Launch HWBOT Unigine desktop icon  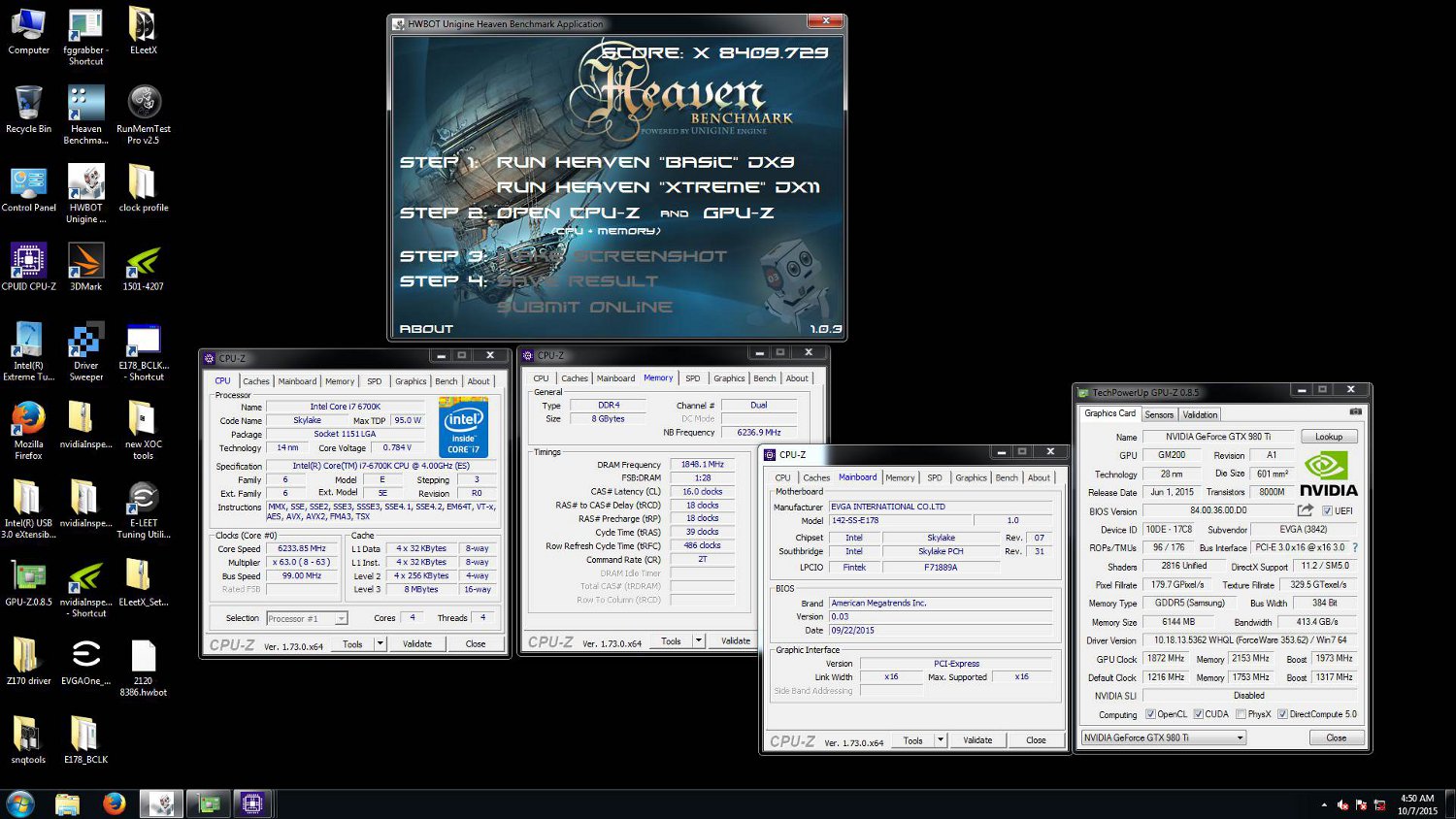(85, 195)
